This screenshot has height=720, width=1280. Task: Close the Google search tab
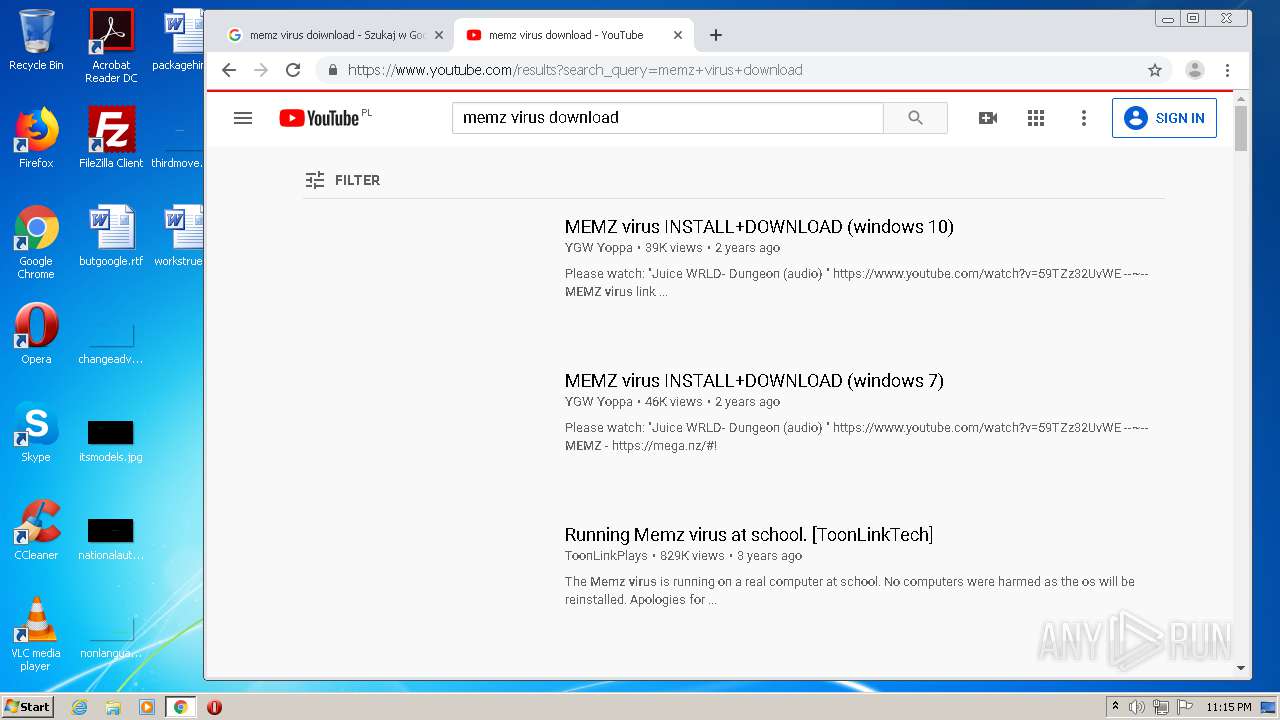click(438, 35)
